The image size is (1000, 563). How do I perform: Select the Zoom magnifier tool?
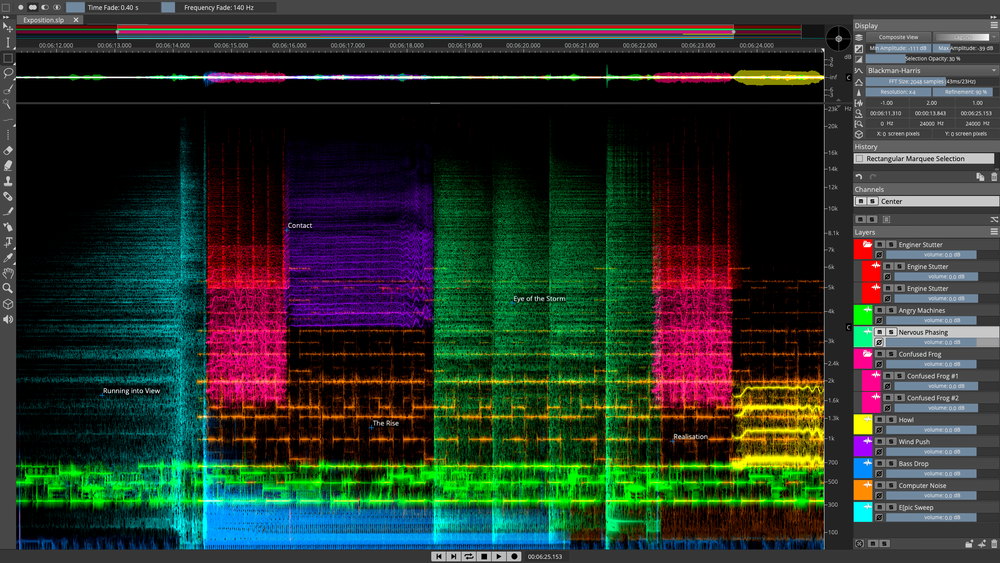(x=8, y=287)
